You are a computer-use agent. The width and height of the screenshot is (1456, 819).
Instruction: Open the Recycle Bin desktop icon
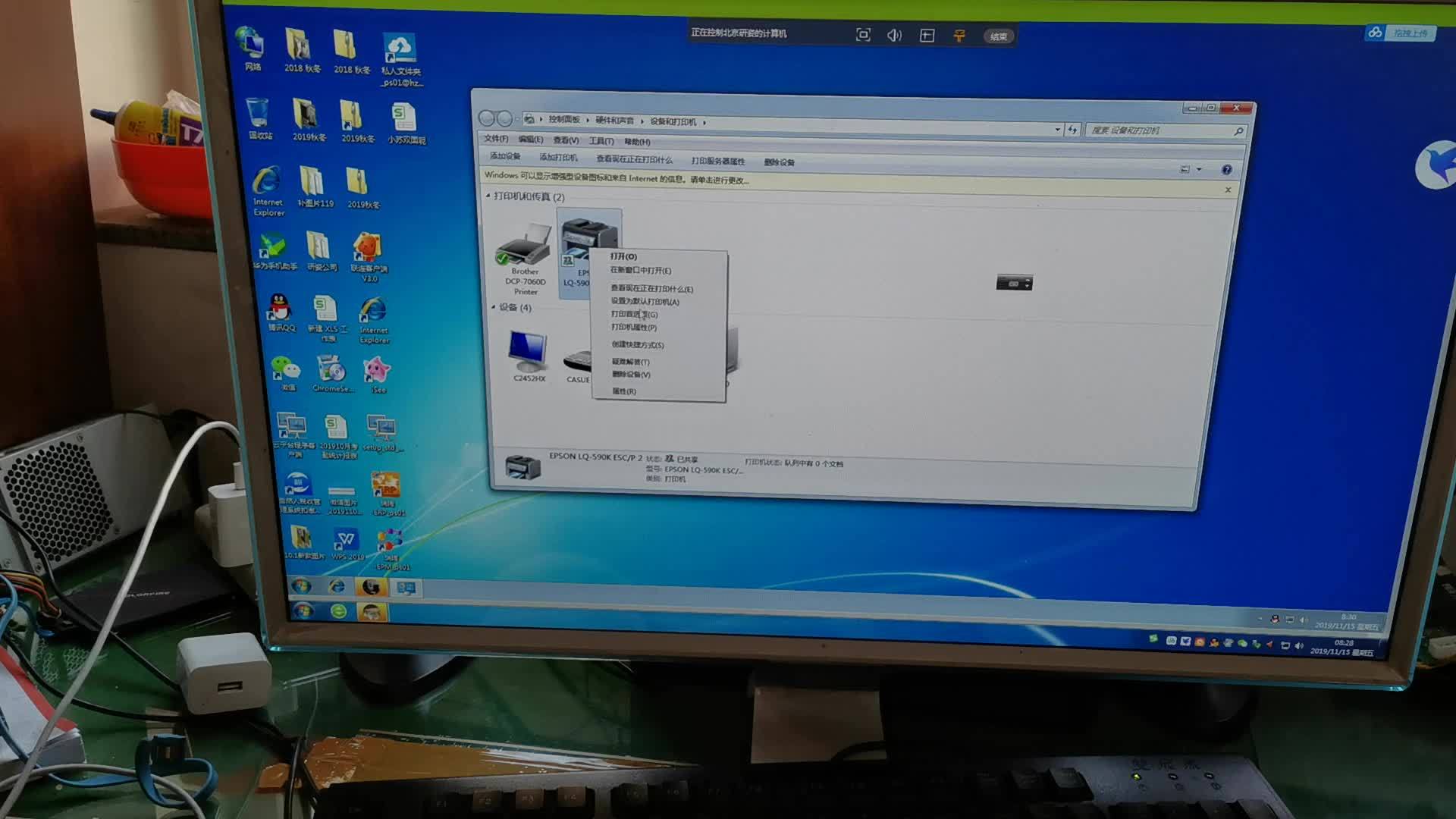coord(258,114)
